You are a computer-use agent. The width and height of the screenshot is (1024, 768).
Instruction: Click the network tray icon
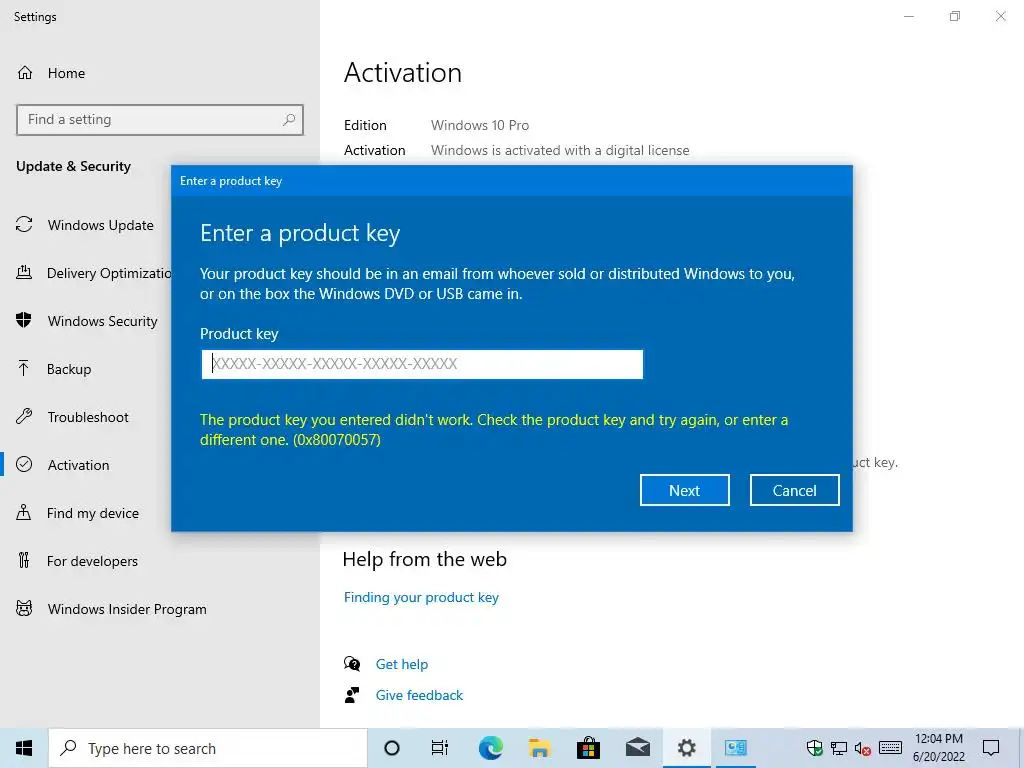[x=839, y=748]
